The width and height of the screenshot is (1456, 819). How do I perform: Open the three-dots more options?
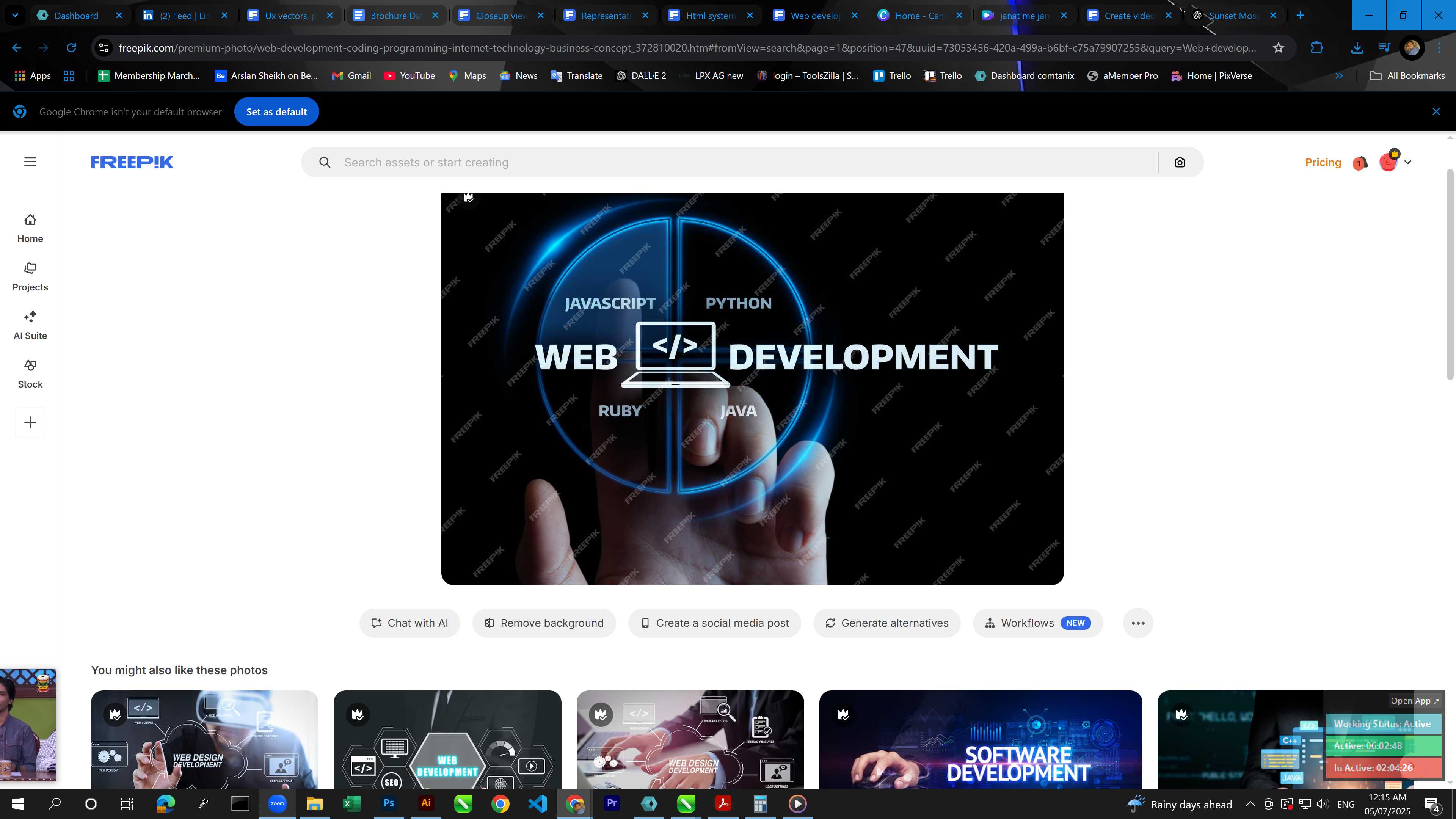click(1138, 623)
